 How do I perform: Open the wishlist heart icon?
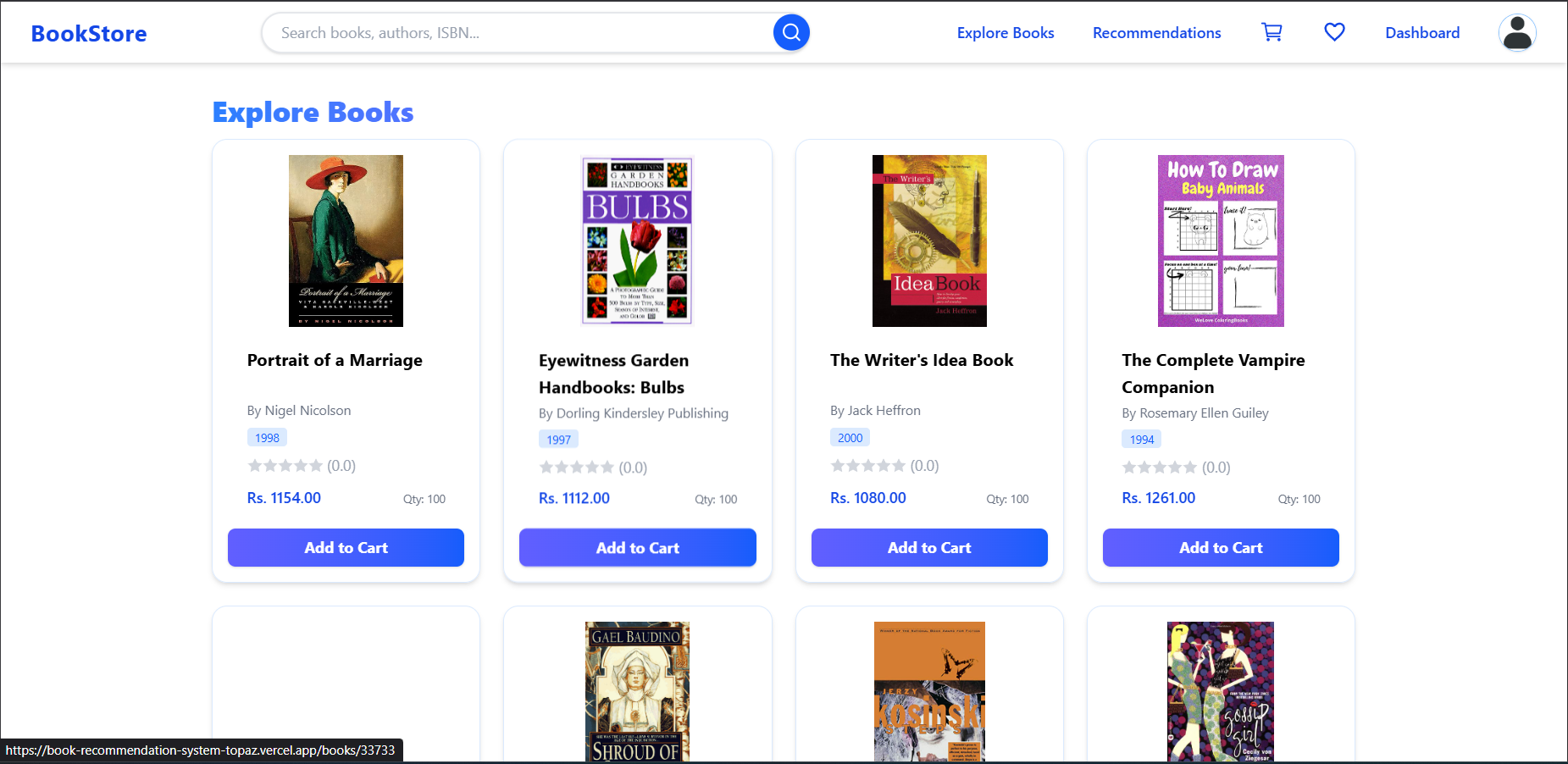(x=1334, y=31)
